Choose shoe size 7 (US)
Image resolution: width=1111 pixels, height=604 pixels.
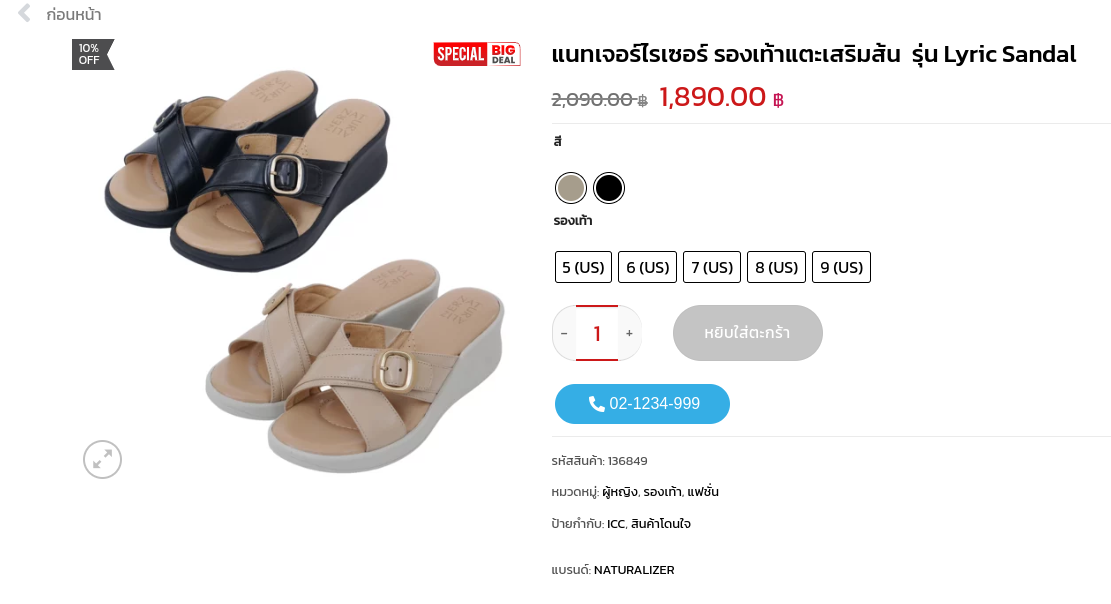[712, 267]
